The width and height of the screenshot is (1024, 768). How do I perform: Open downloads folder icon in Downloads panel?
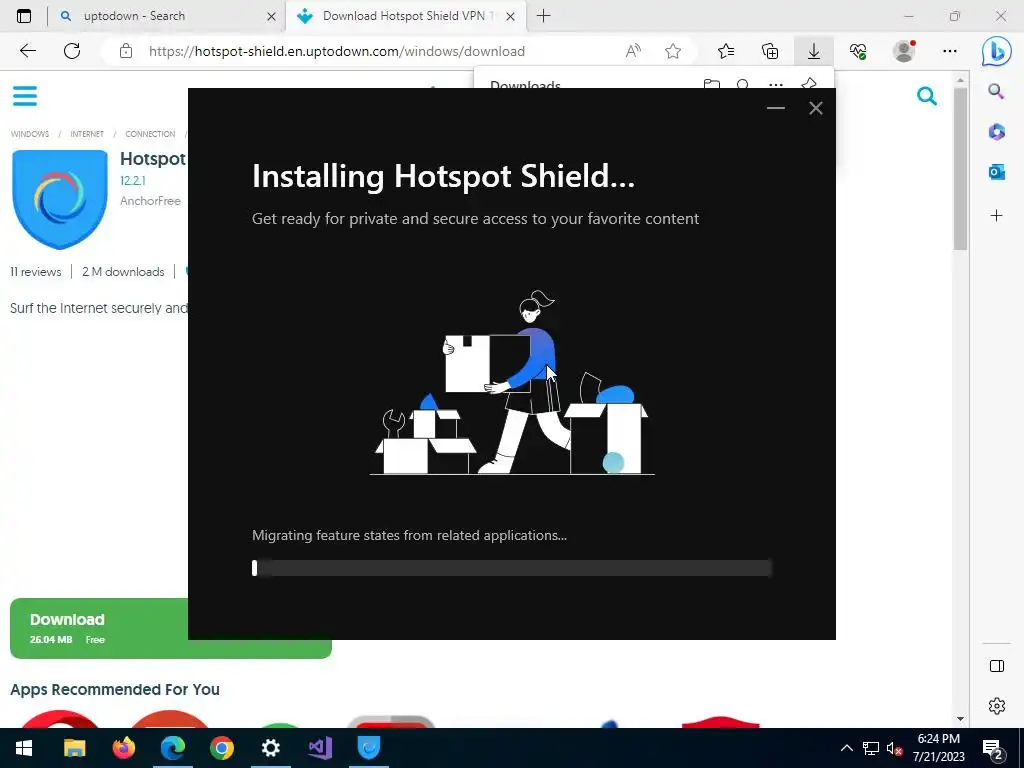point(712,84)
